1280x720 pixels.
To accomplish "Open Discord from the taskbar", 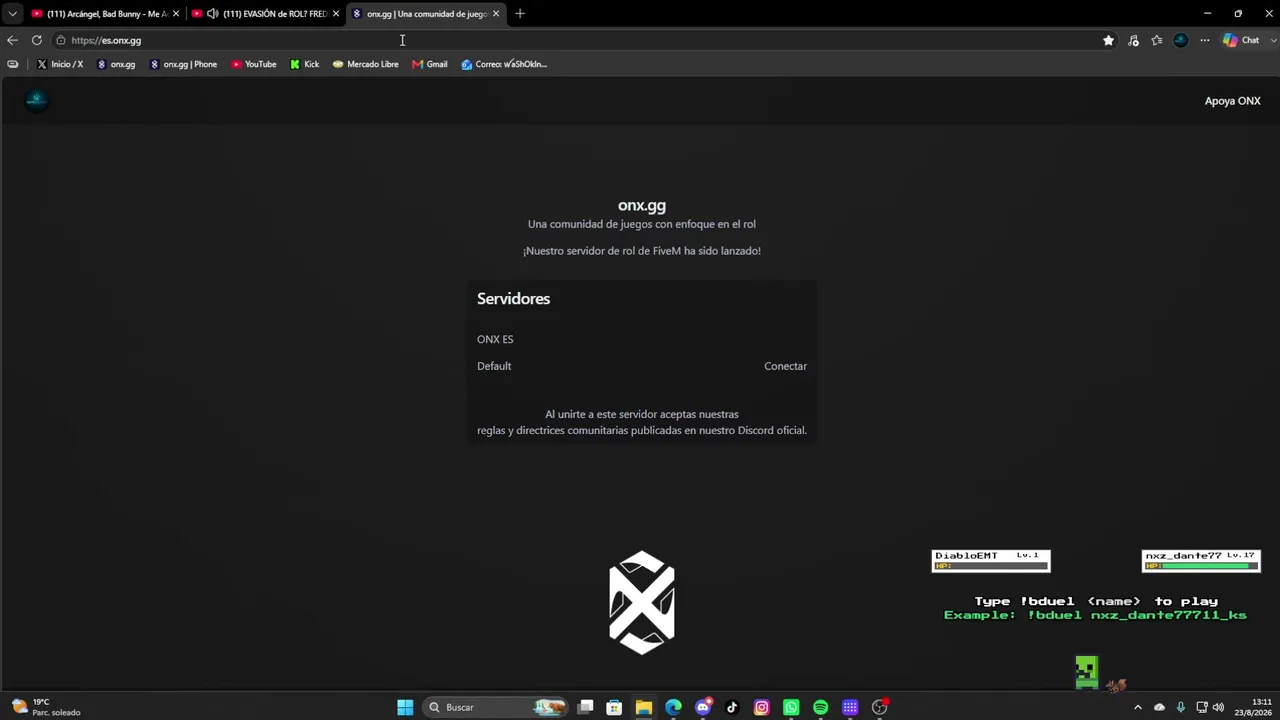I will (703, 707).
